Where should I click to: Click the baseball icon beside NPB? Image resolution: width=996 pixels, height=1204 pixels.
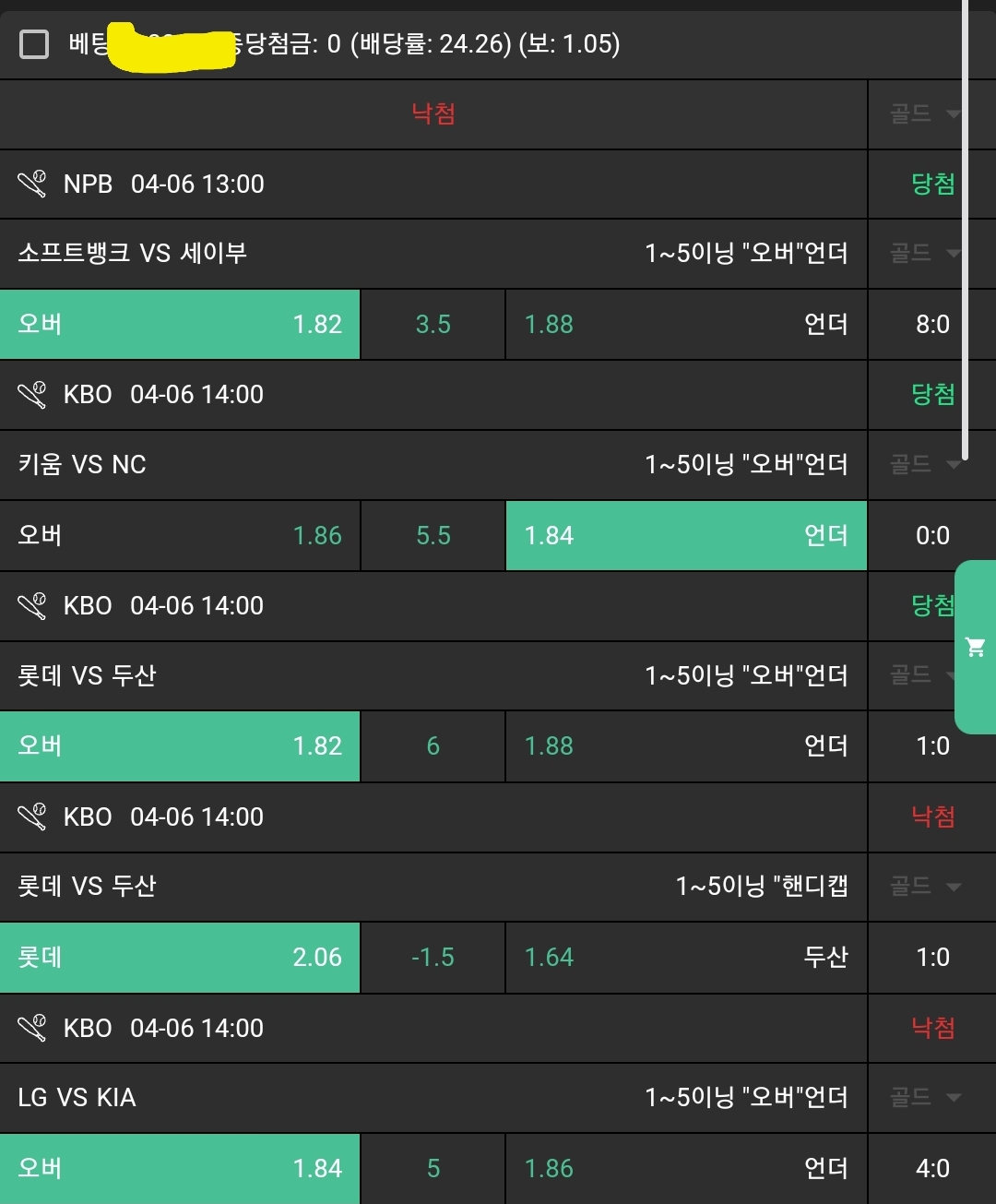click(x=32, y=184)
